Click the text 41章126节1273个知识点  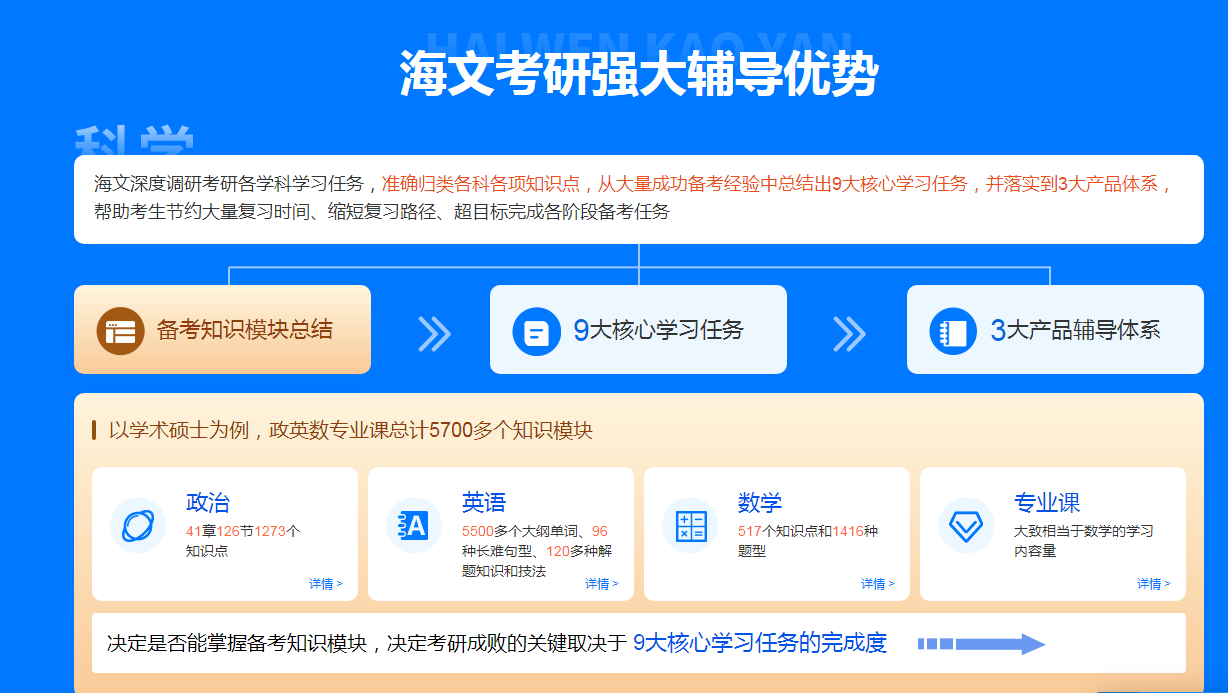243,541
